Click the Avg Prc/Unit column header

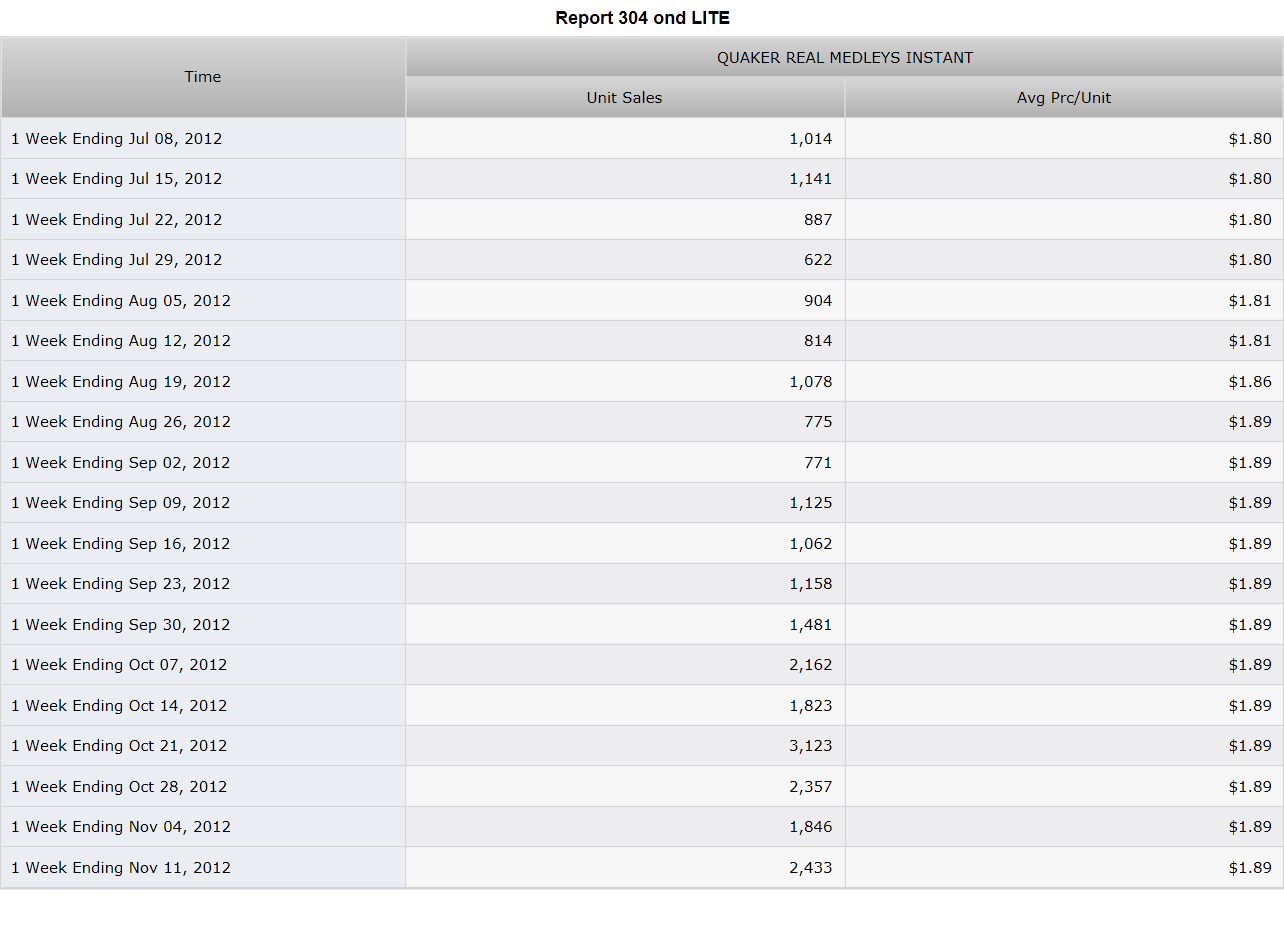click(x=1064, y=98)
